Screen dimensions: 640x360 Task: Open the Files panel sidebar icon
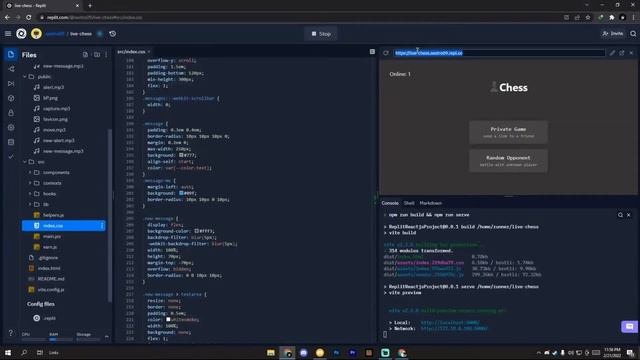(11, 54)
